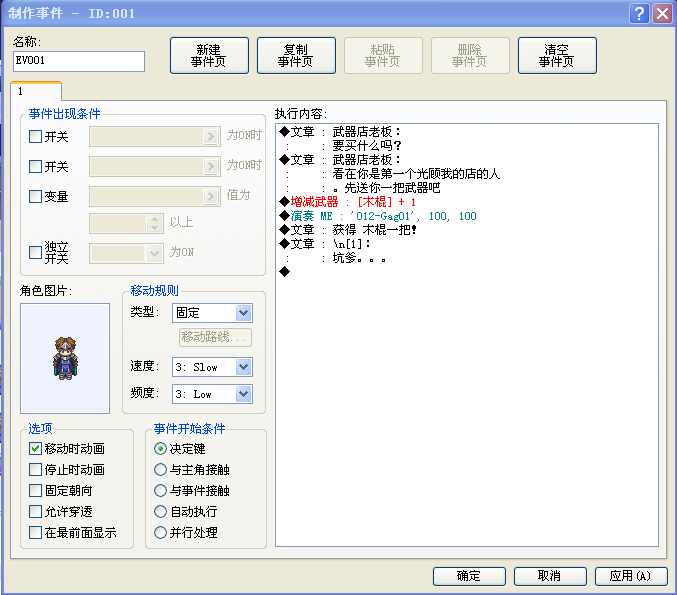Click the 取消 button
Image resolution: width=677 pixels, height=595 pixels.
coord(550,576)
